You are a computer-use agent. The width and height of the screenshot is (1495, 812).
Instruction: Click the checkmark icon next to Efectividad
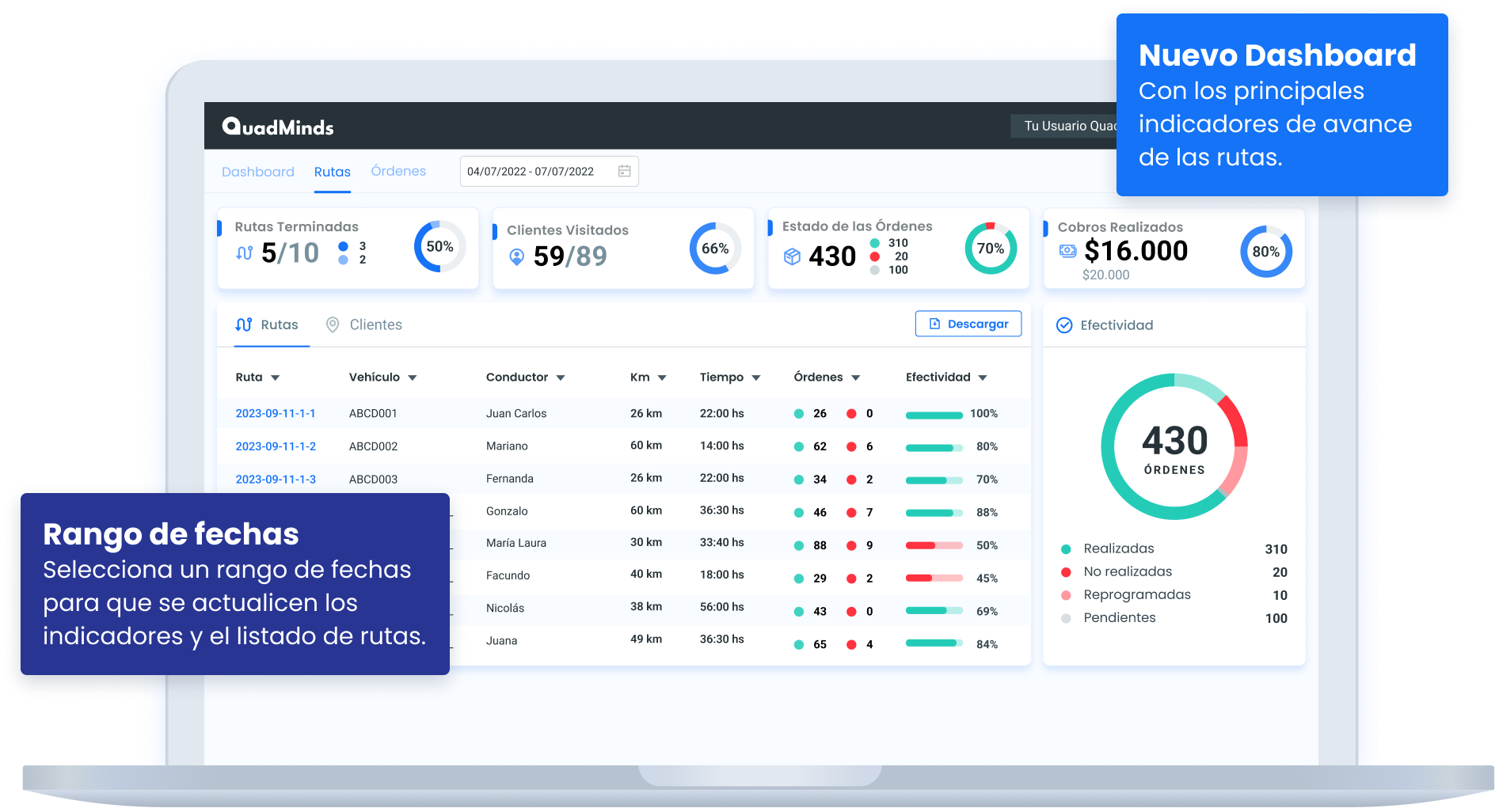(x=1064, y=325)
